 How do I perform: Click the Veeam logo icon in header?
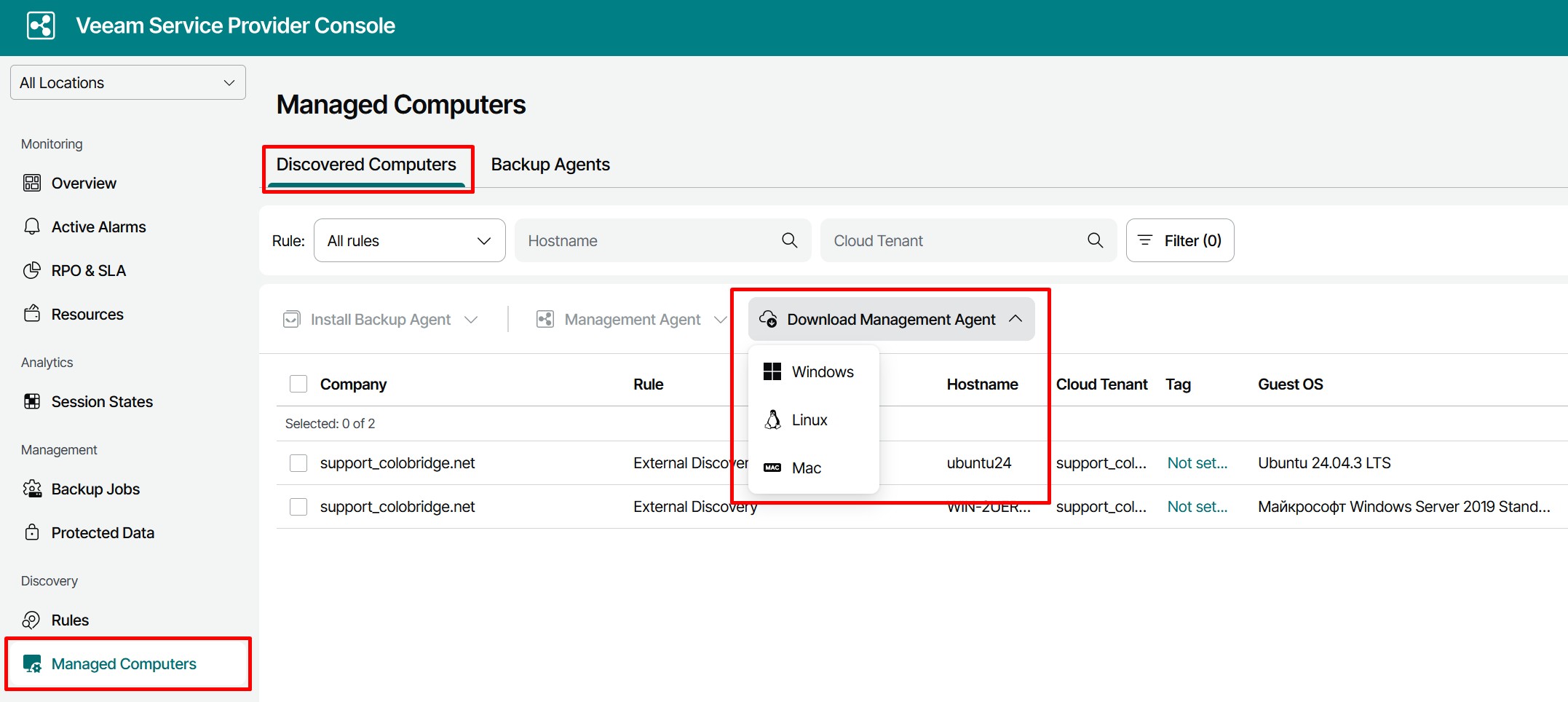(x=41, y=25)
